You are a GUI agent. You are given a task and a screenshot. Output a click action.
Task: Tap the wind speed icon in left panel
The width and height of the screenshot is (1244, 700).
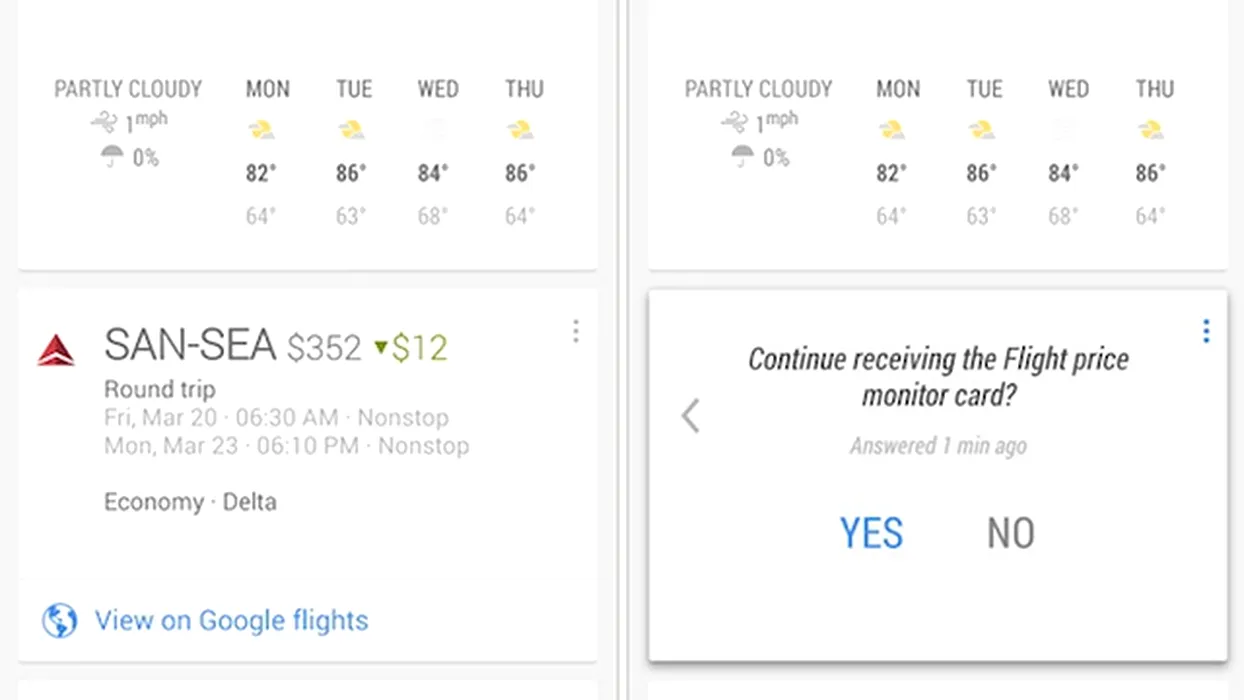104,123
